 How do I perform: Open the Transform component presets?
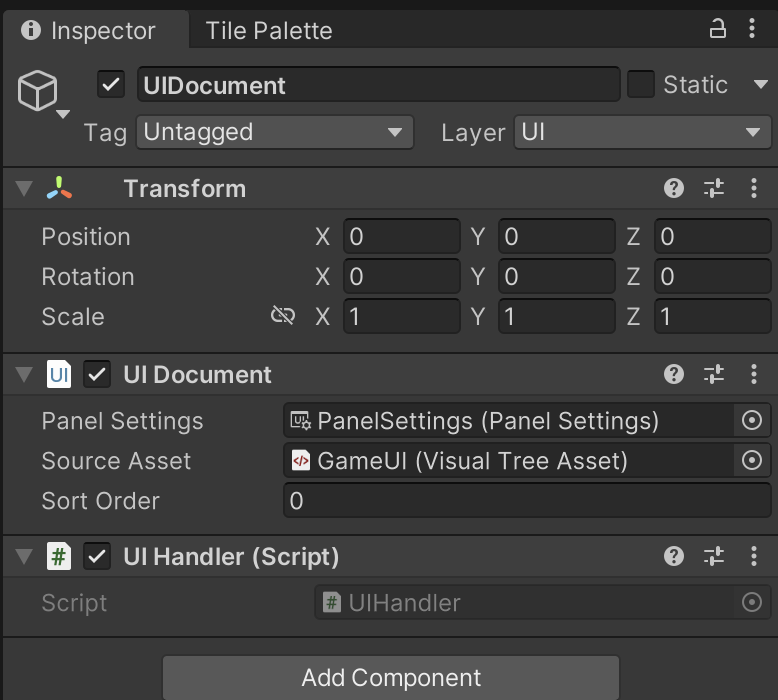coord(714,188)
